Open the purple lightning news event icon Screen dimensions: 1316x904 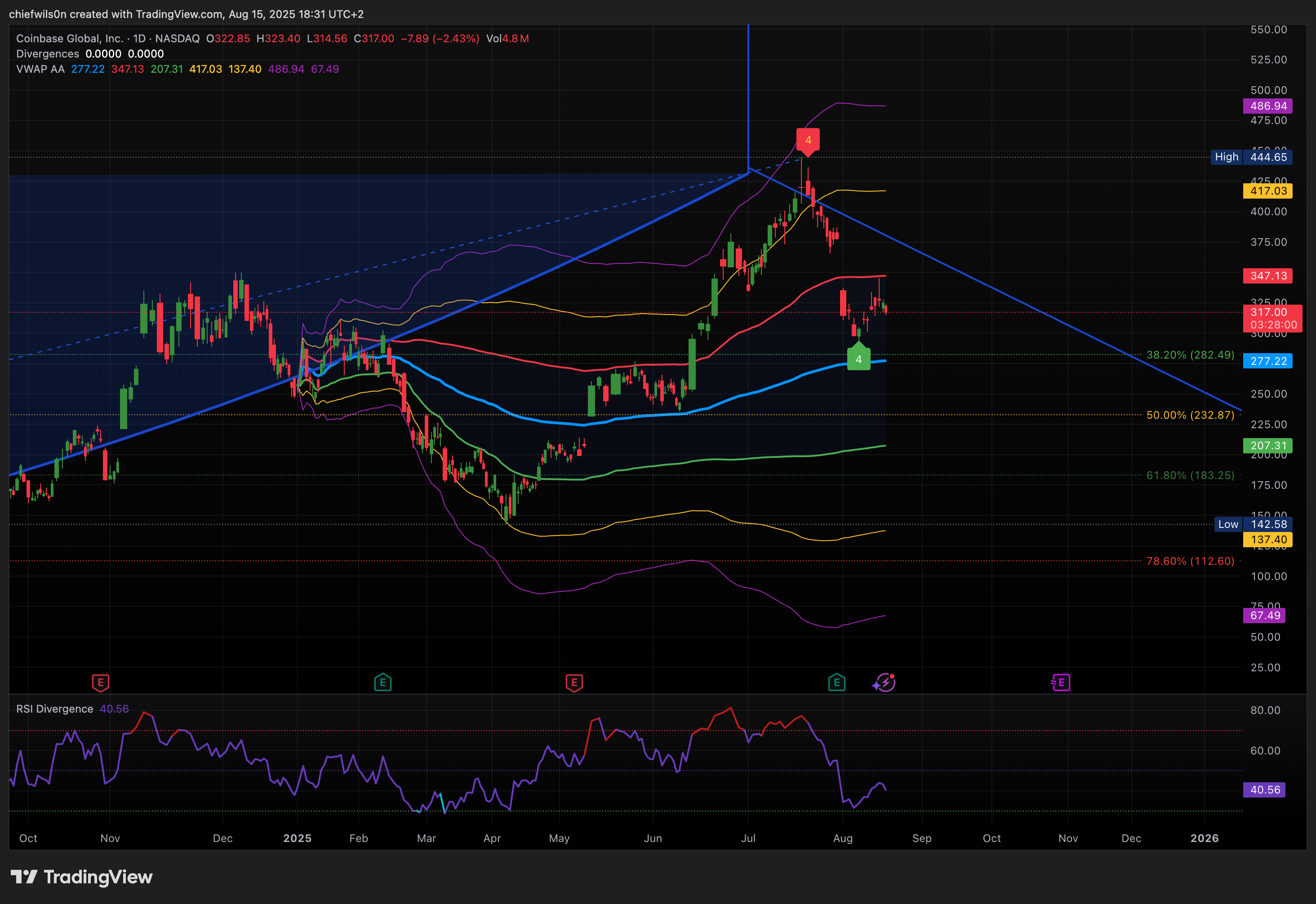click(885, 682)
